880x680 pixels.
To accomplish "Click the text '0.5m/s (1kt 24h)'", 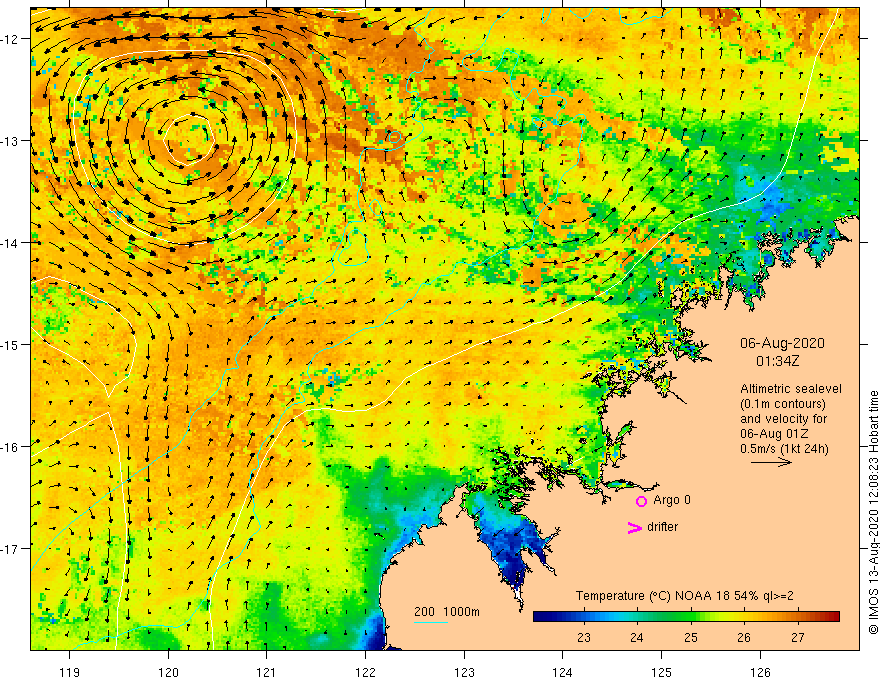I will [x=784, y=449].
